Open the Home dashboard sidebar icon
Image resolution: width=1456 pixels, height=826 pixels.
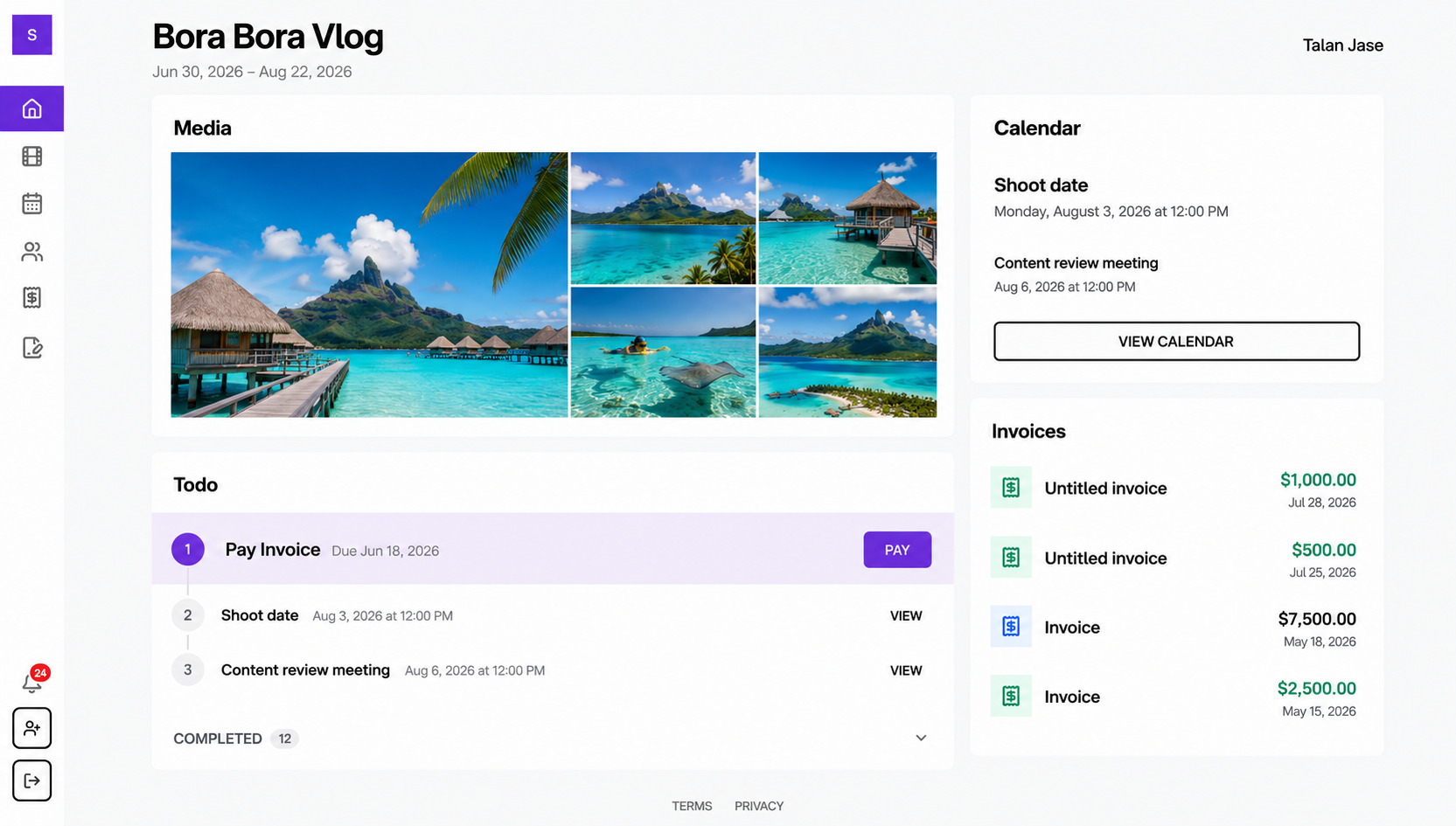[31, 108]
